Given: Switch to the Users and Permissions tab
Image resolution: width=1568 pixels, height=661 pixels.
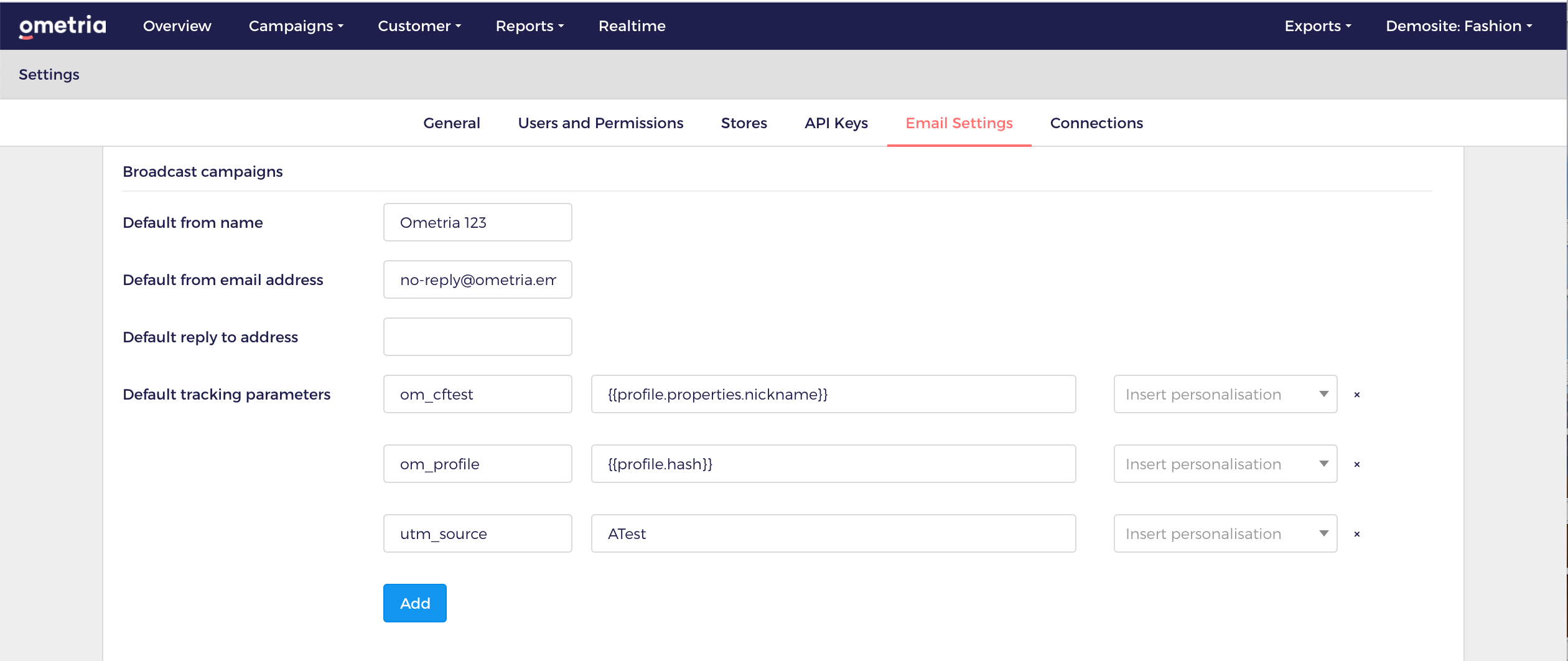Looking at the screenshot, I should point(600,123).
